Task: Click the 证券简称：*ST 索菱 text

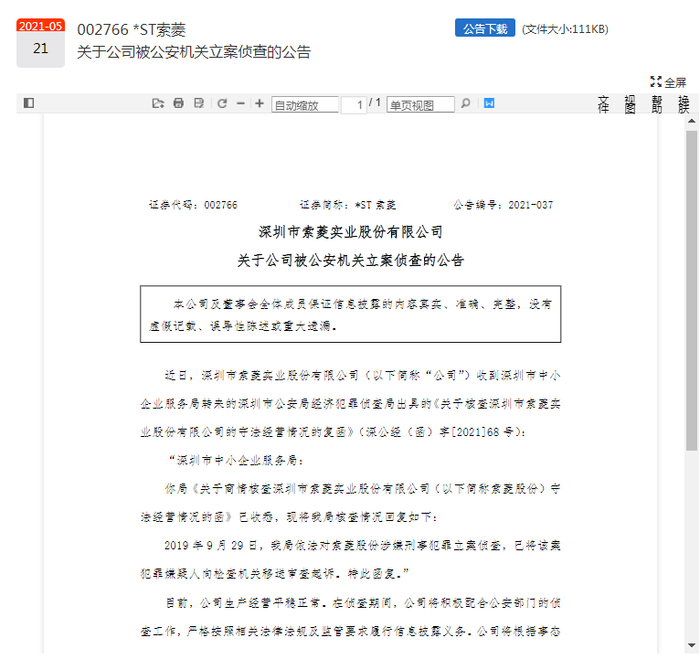Action: coord(348,205)
